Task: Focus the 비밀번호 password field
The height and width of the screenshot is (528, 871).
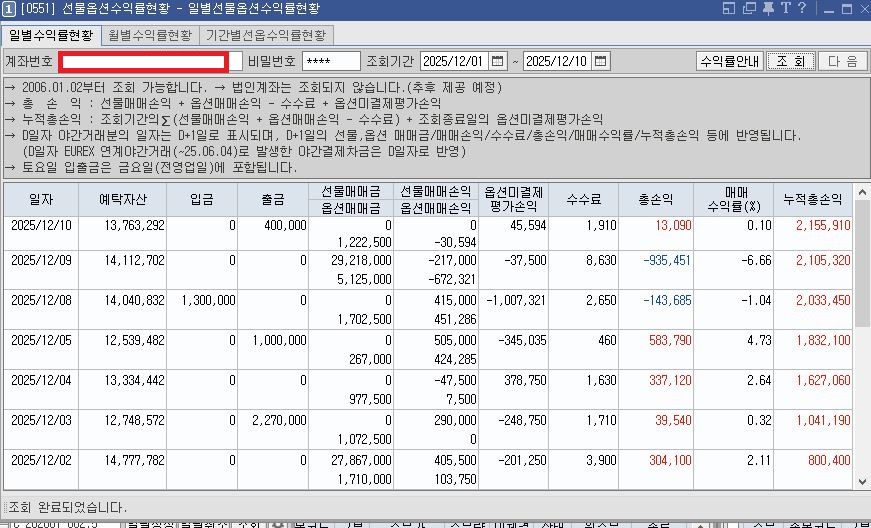Action: (x=331, y=61)
